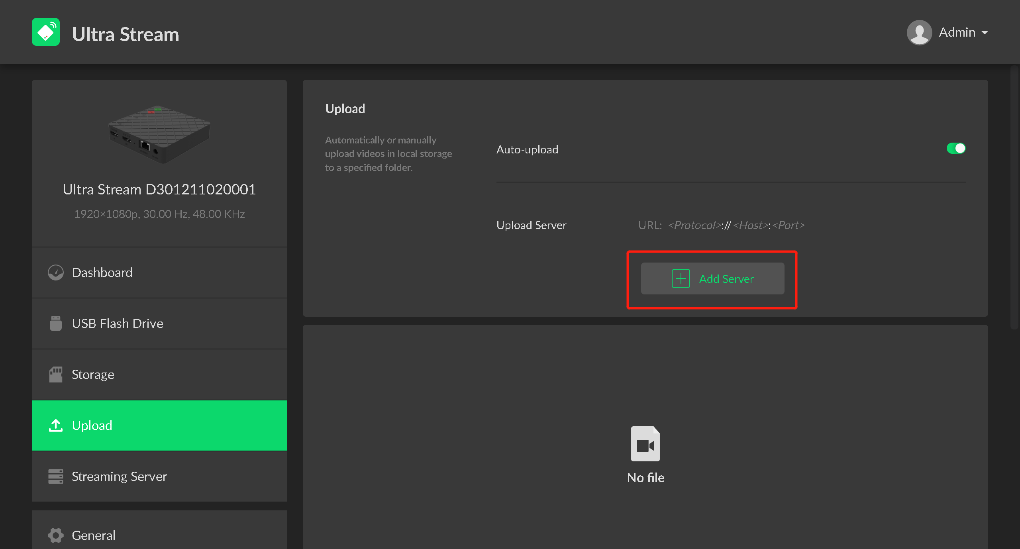Click the Admin username label
The image size is (1020, 549).
(x=957, y=33)
